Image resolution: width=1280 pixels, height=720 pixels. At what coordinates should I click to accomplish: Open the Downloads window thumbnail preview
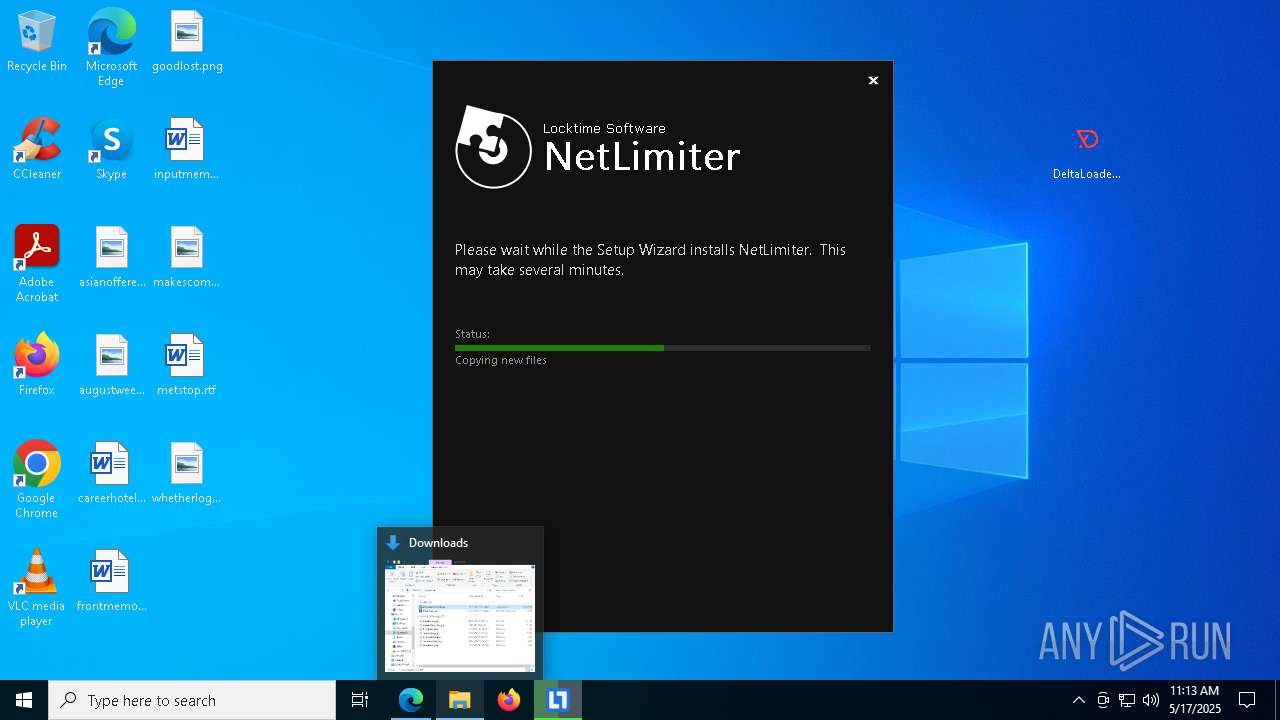coord(460,617)
